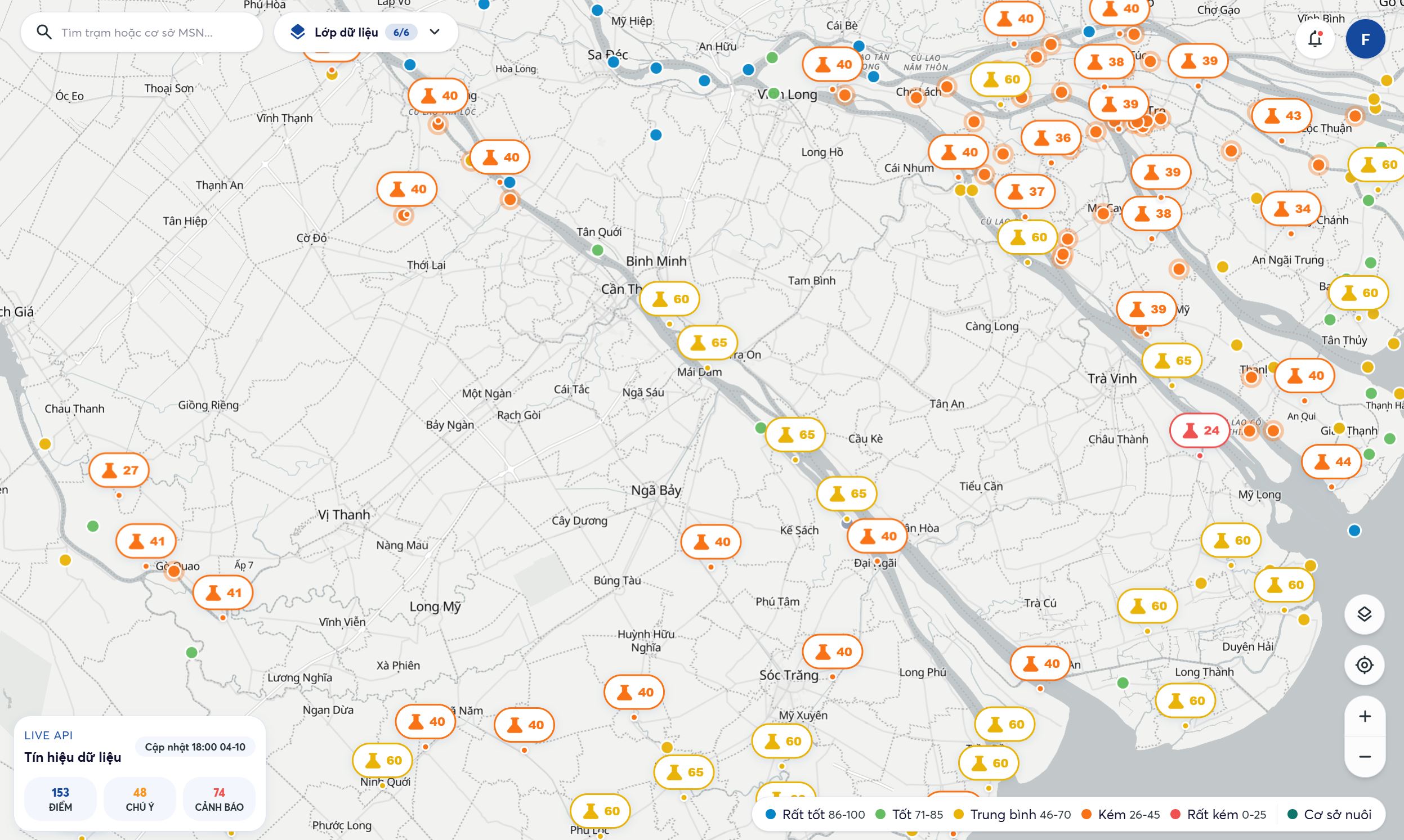Screen dimensions: 1404x840
Task: Open the map layers stack button
Action: tap(1365, 614)
